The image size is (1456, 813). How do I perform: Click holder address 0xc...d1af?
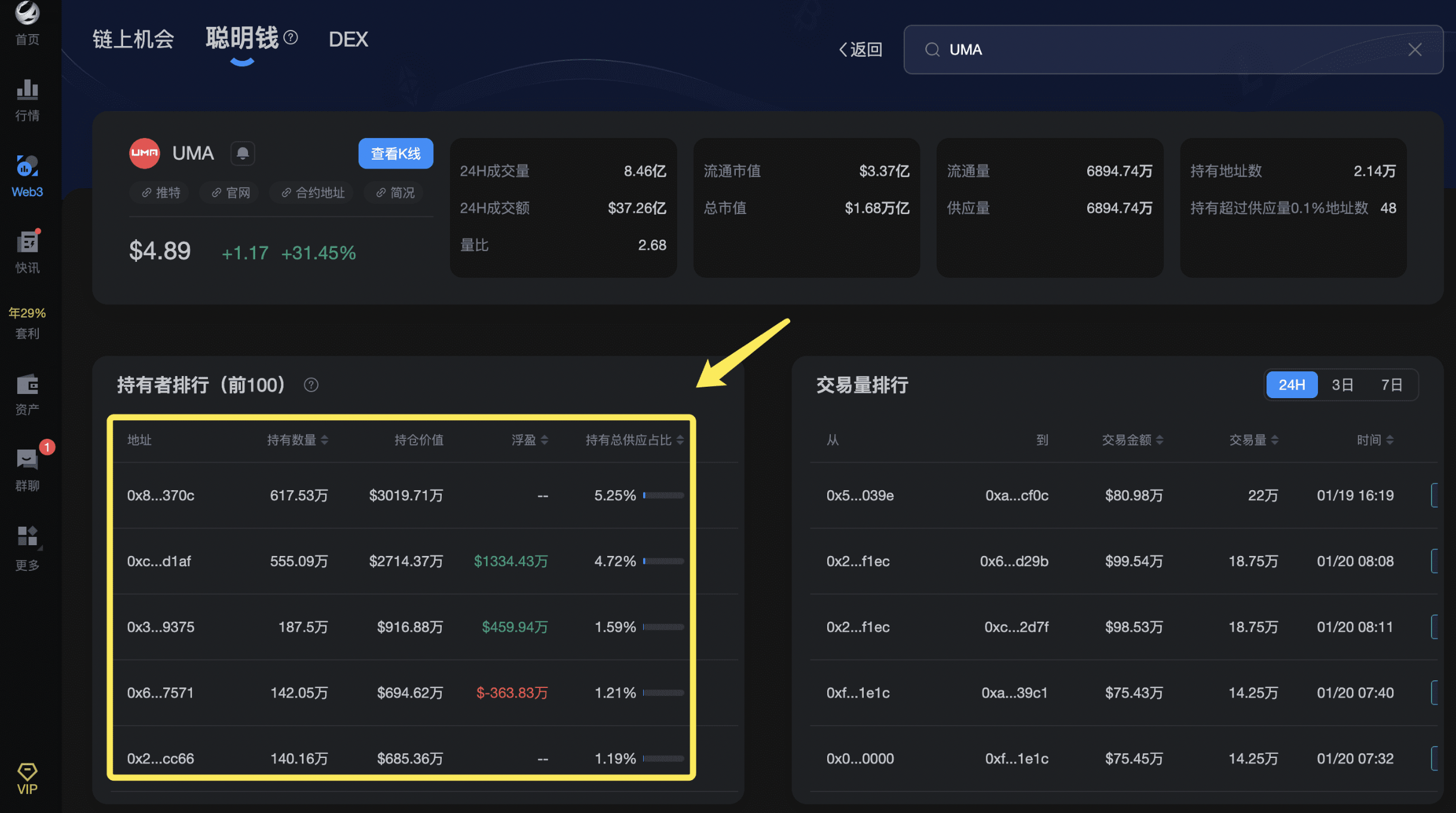159,561
